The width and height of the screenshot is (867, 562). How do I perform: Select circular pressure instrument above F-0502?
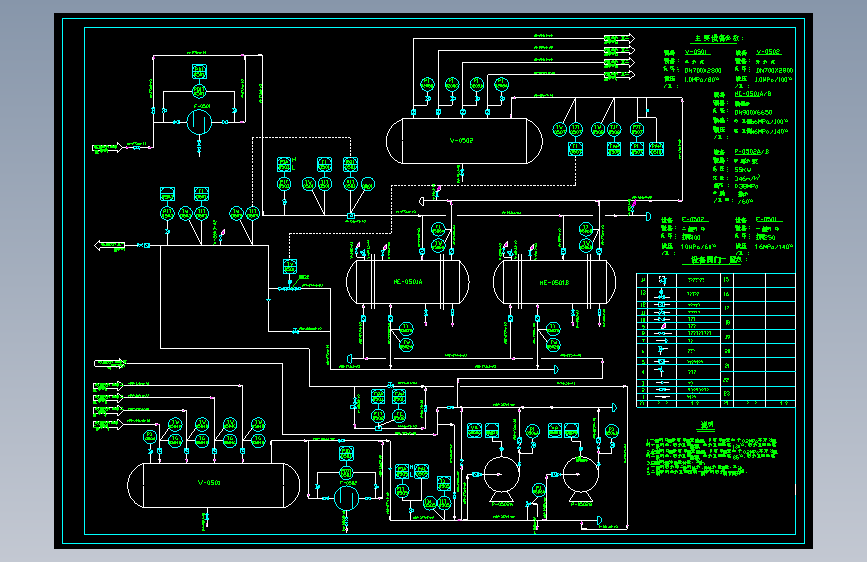[346, 472]
